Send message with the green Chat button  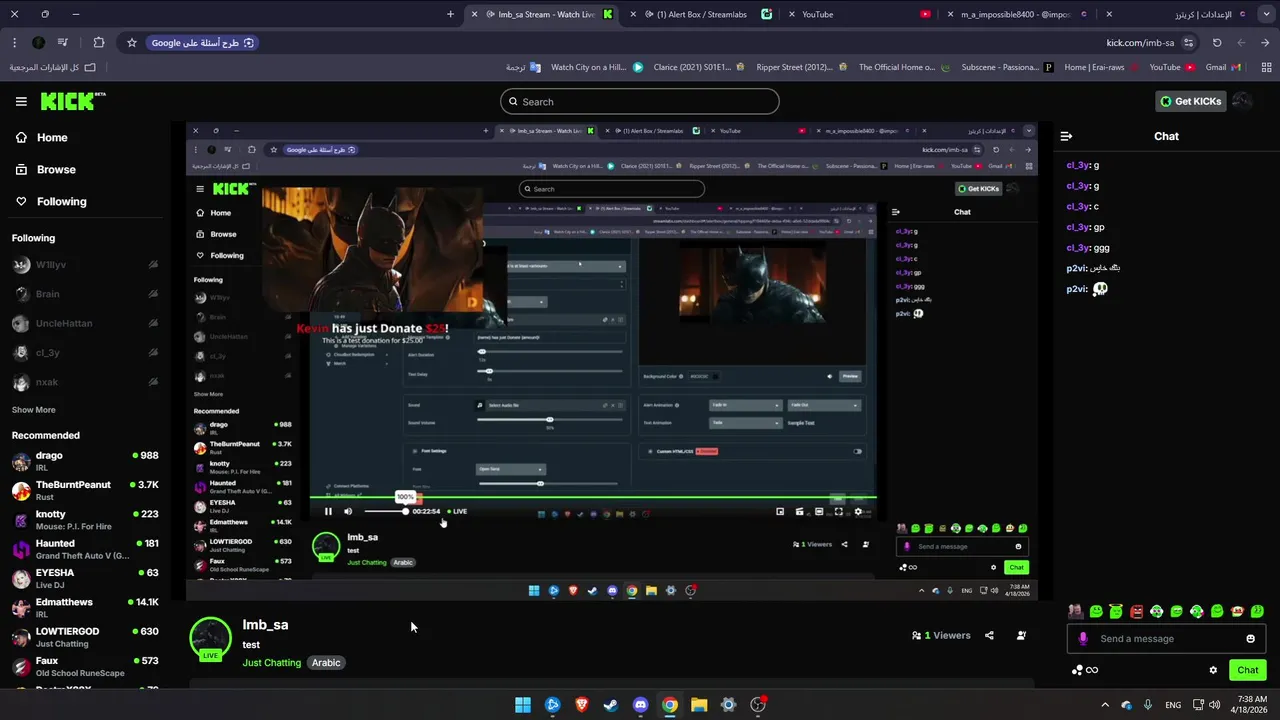[x=1247, y=670]
